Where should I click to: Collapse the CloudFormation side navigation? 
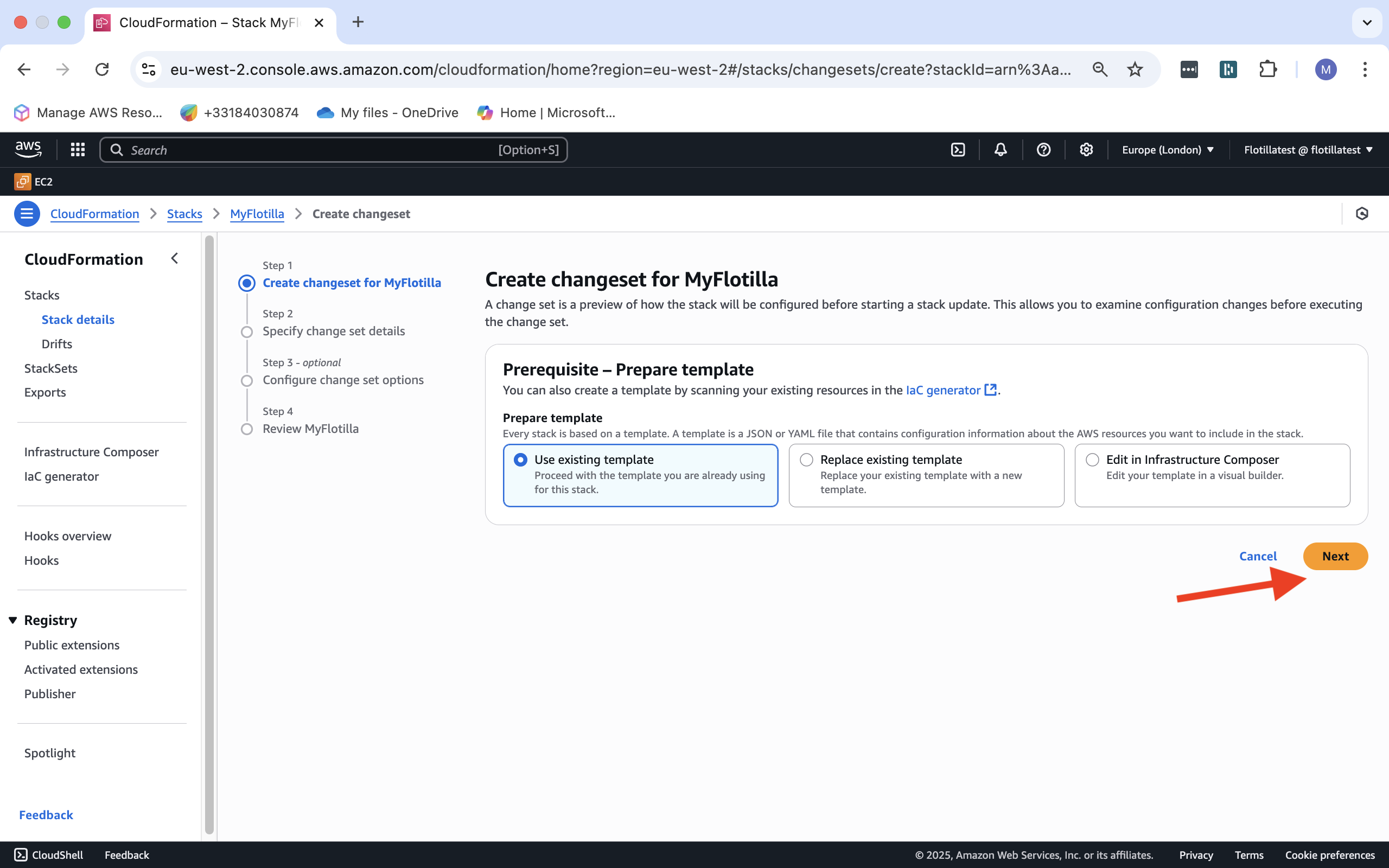[x=175, y=259]
